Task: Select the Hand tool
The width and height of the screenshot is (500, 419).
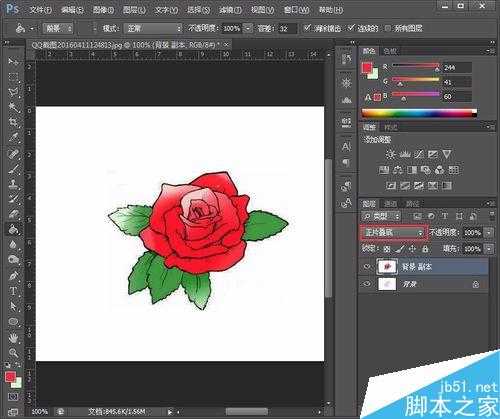Action: pyautogui.click(x=13, y=338)
